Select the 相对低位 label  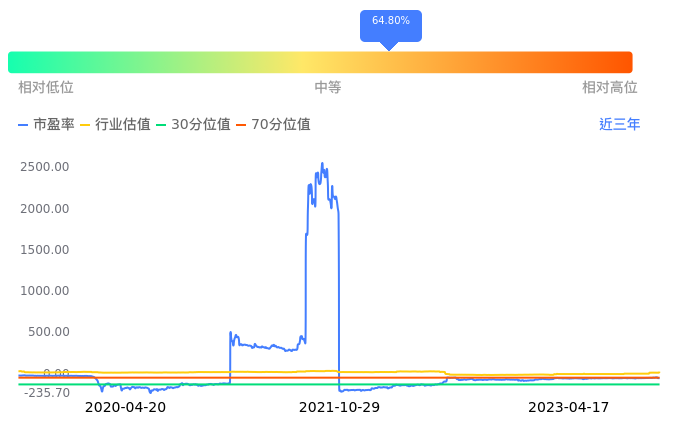46,88
